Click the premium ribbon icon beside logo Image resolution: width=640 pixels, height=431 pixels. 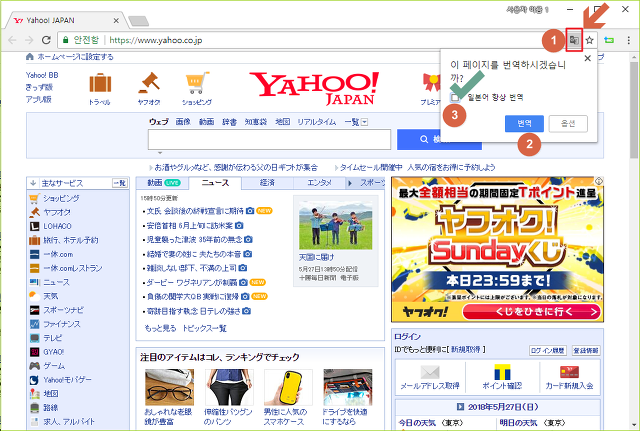pos(431,83)
